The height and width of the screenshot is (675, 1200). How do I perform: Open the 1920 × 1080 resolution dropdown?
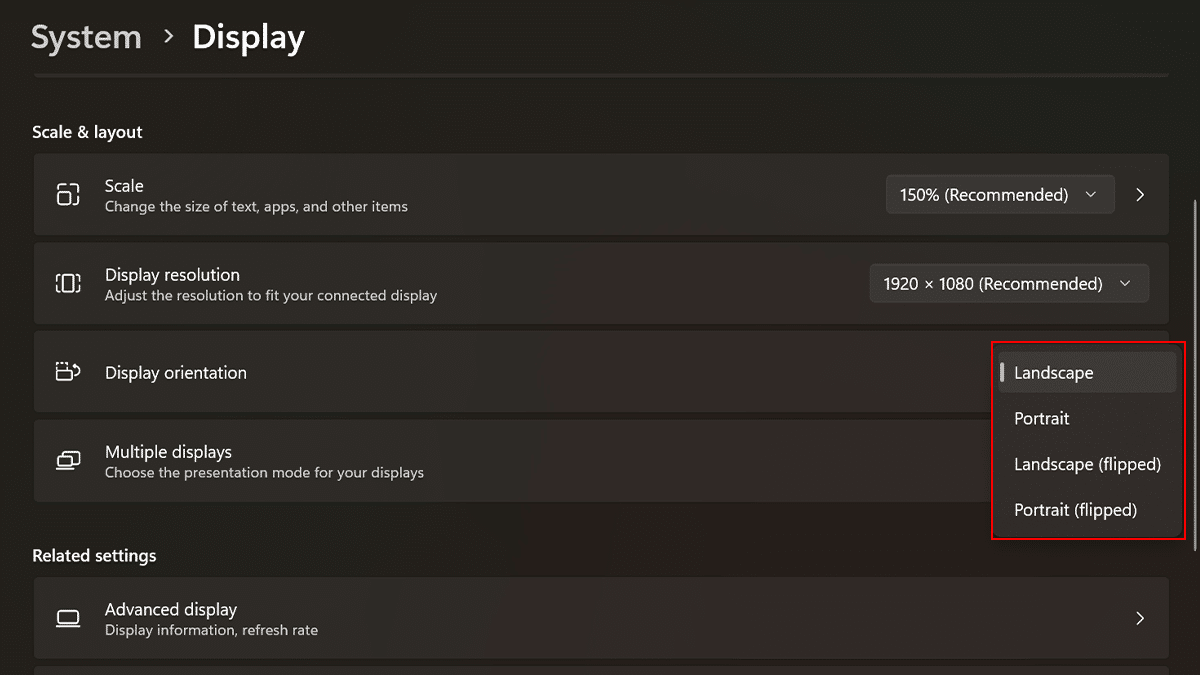(1008, 284)
